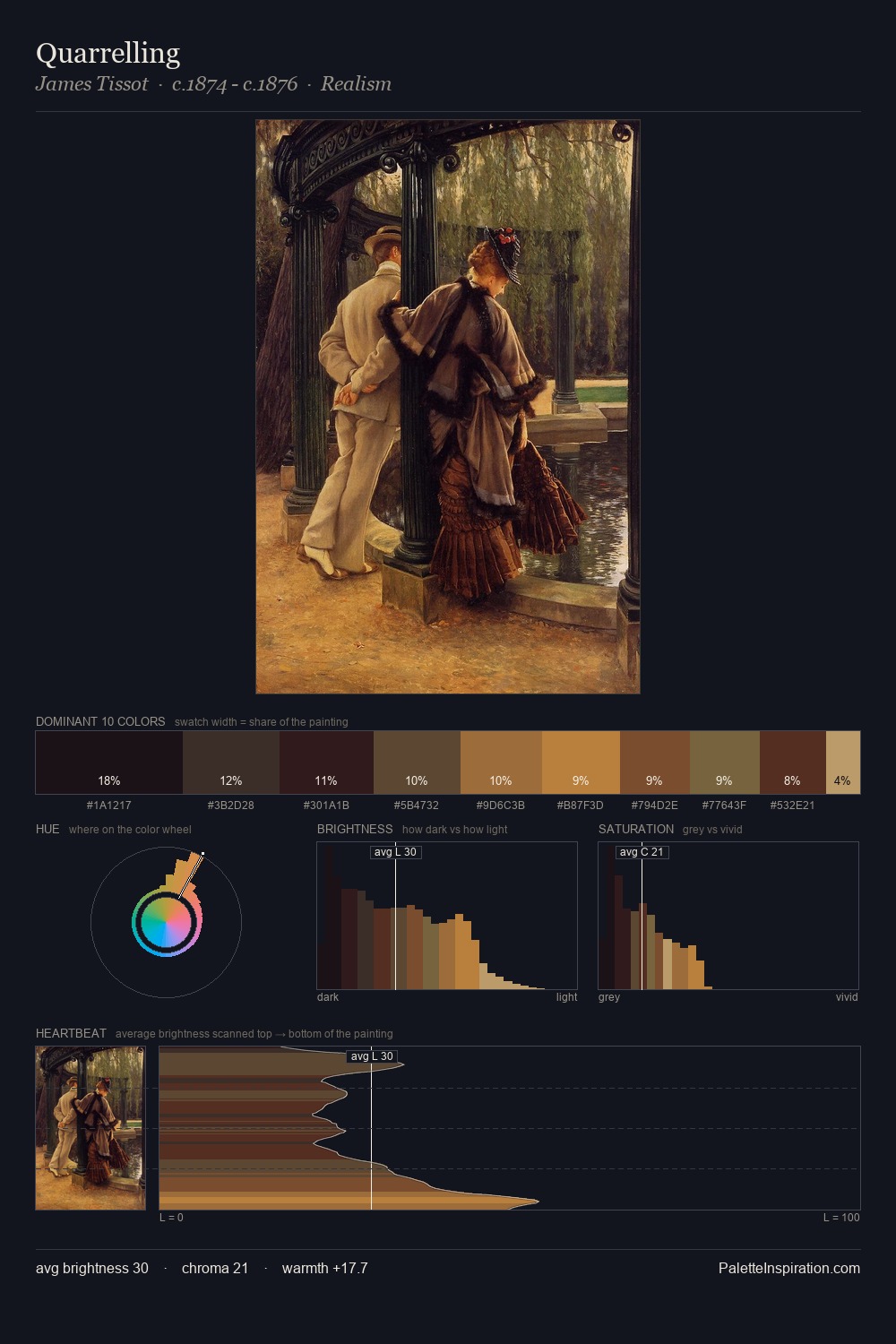Click the hex code '#9D6C3B'
Screen dimensions: 896x1344
point(501,805)
